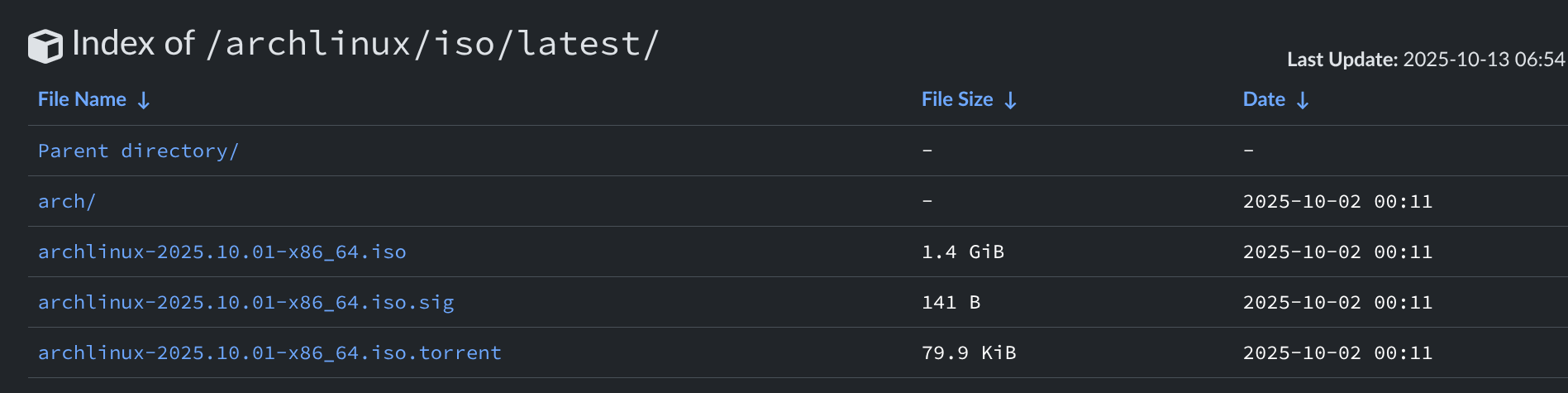The image size is (1568, 393).
Task: Download archlinux-2025.10.01-x86_64.iso file
Action: click(x=222, y=252)
